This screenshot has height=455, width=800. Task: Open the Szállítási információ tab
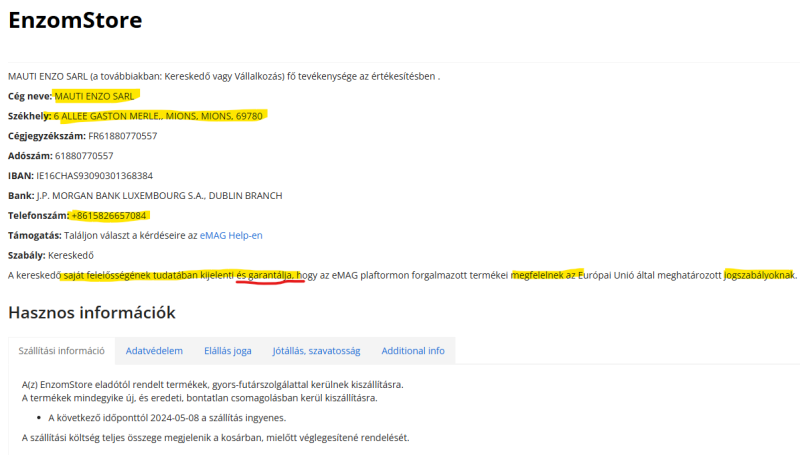62,351
